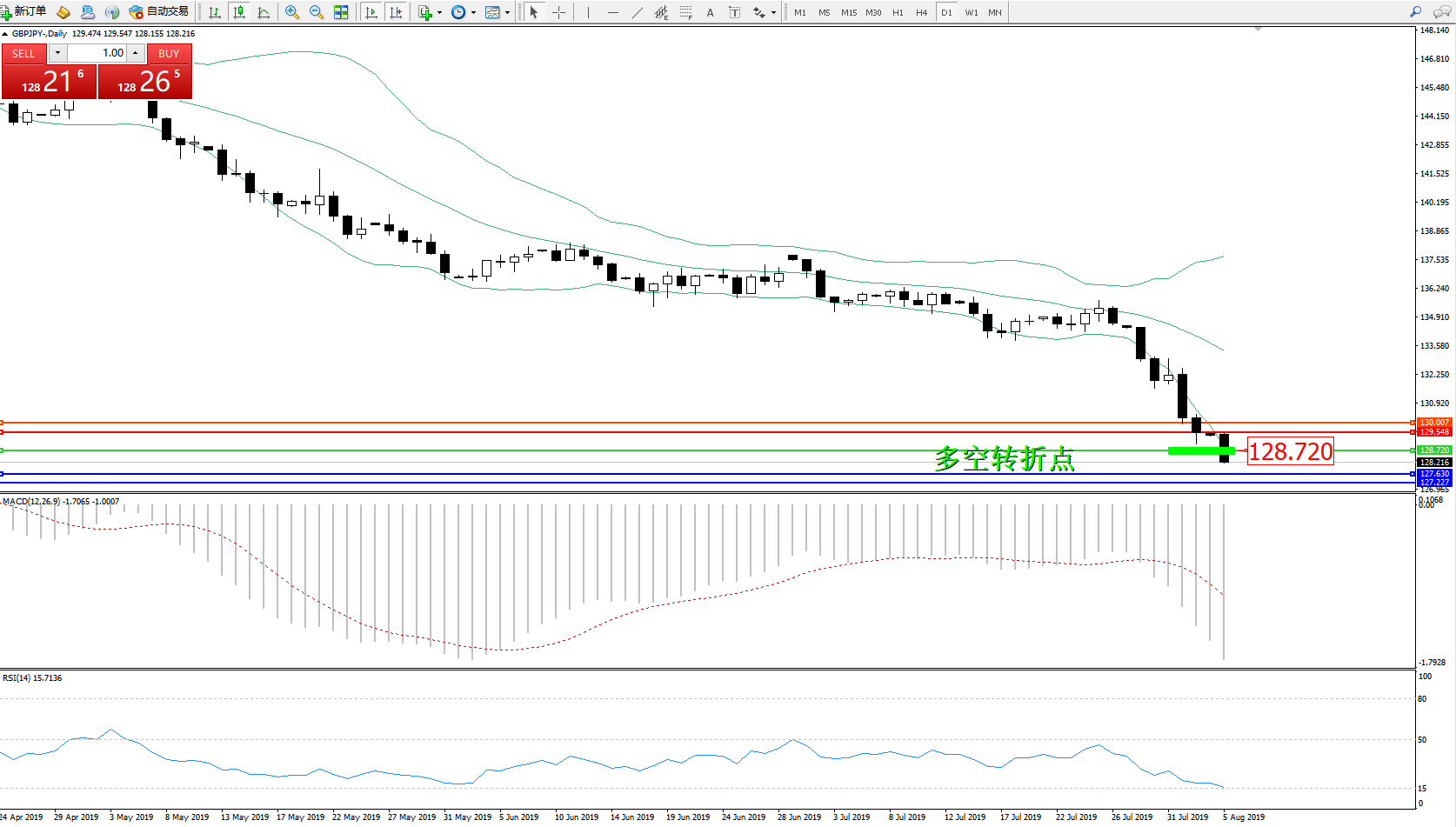
Task: Click the red BUY button
Action: tap(169, 53)
